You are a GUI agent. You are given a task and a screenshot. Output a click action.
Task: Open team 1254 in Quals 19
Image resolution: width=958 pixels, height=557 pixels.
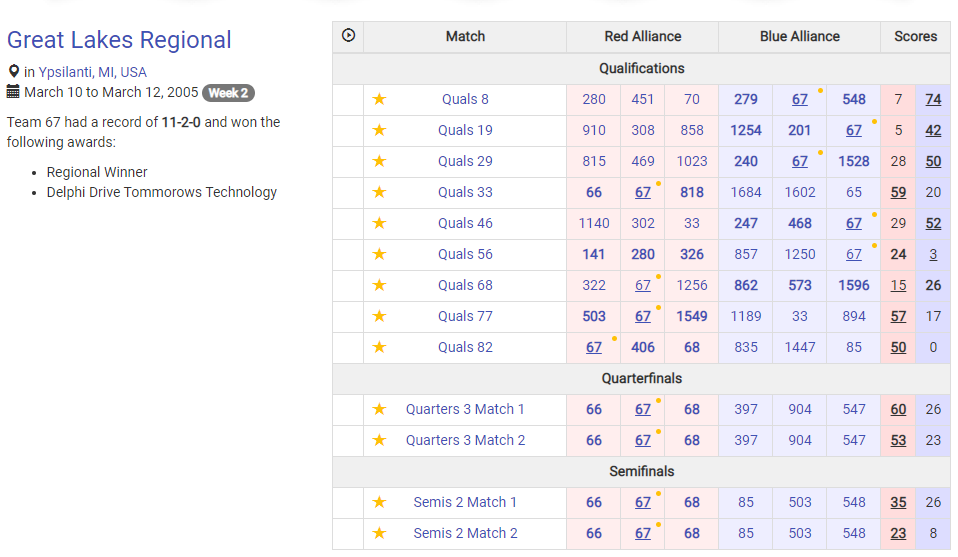coord(745,130)
